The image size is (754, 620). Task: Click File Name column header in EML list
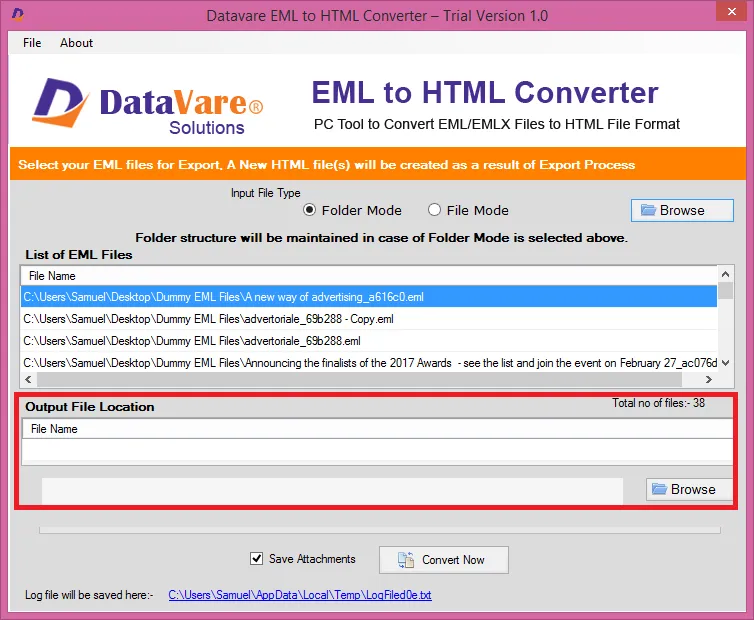click(368, 276)
